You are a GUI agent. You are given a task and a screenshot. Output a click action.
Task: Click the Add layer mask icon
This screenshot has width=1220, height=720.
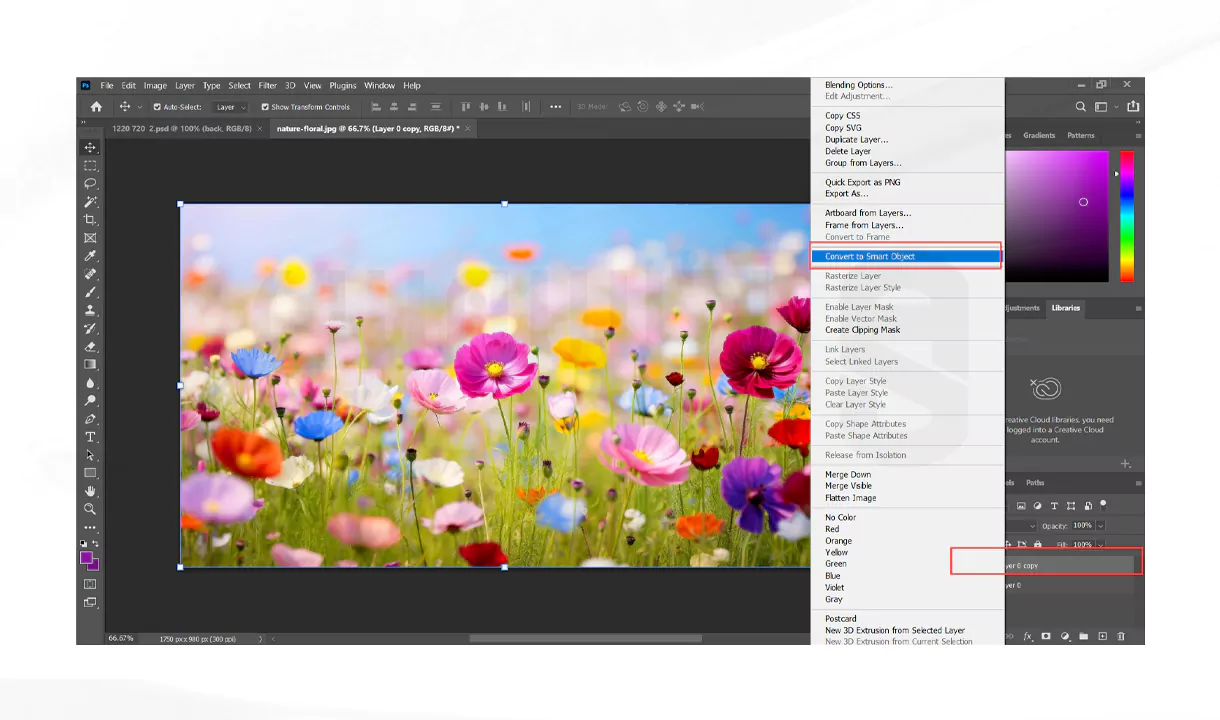[x=1046, y=636]
